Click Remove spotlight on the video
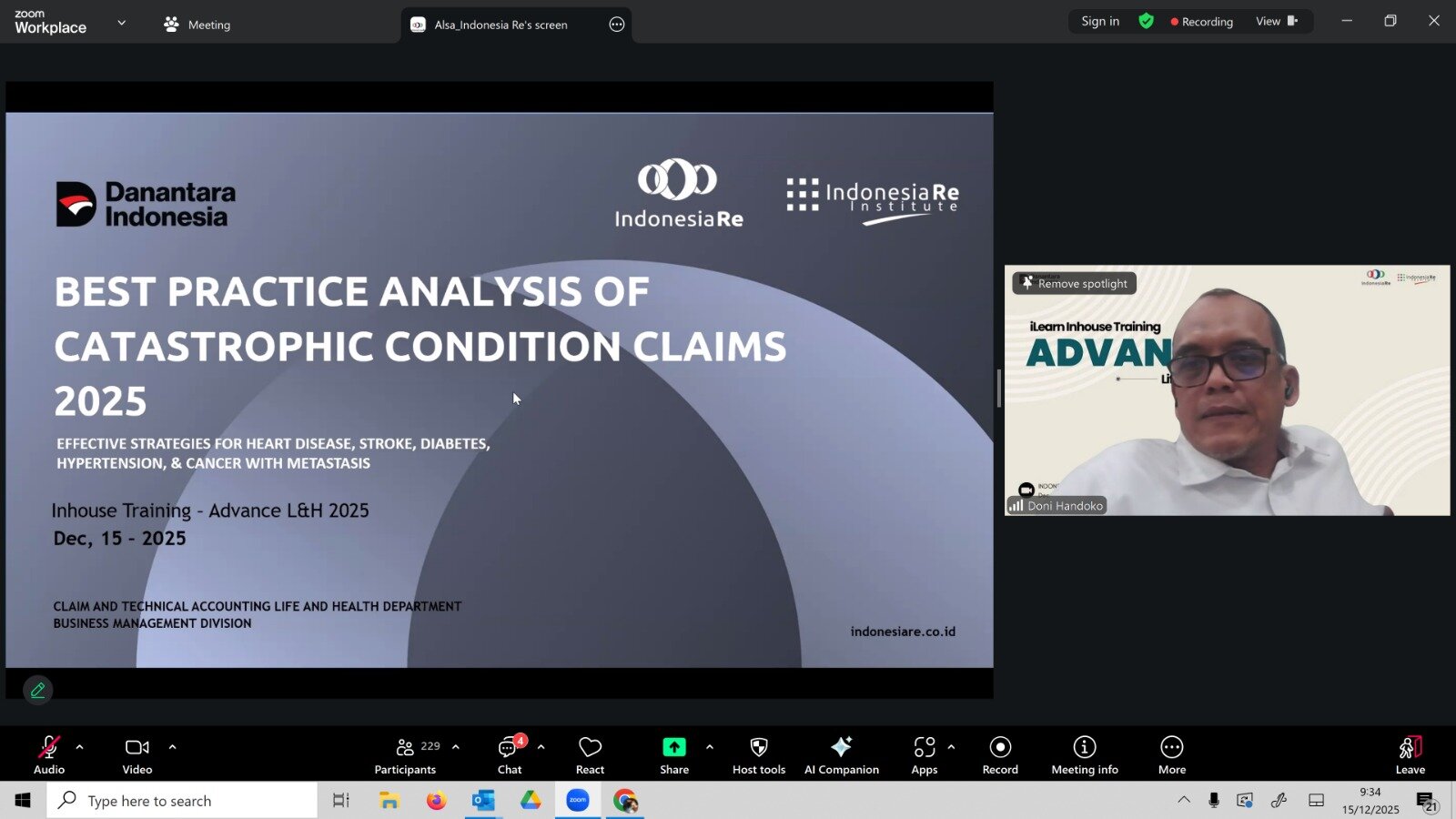1456x819 pixels. pyautogui.click(x=1075, y=284)
